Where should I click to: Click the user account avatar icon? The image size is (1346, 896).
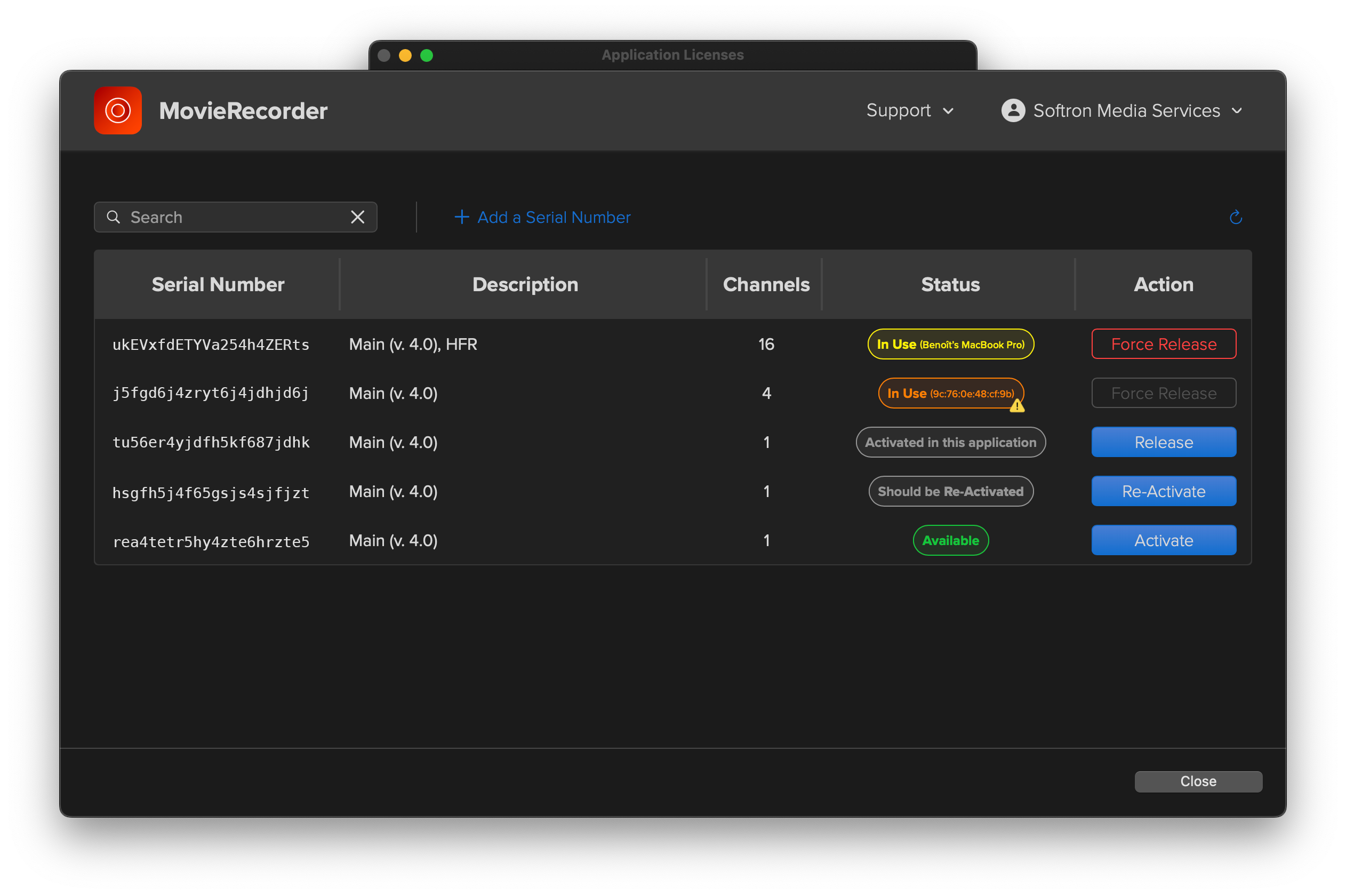pos(1012,110)
